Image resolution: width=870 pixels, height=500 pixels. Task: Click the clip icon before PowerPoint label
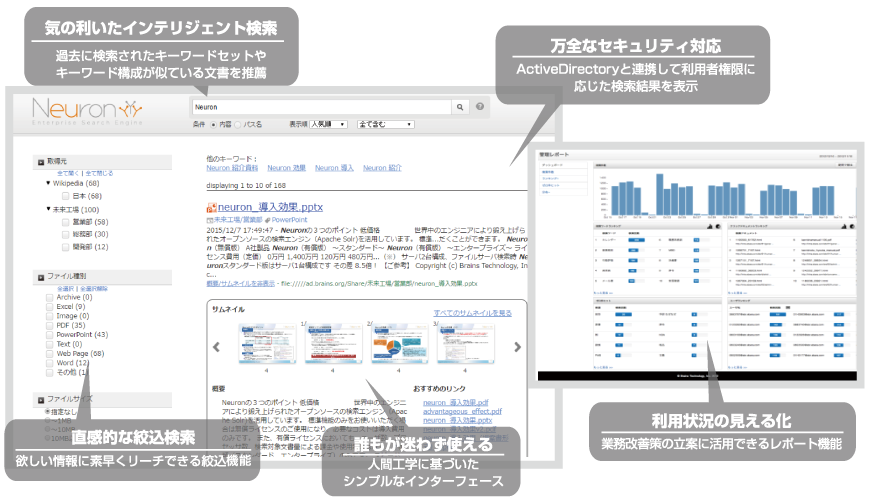pos(267,220)
